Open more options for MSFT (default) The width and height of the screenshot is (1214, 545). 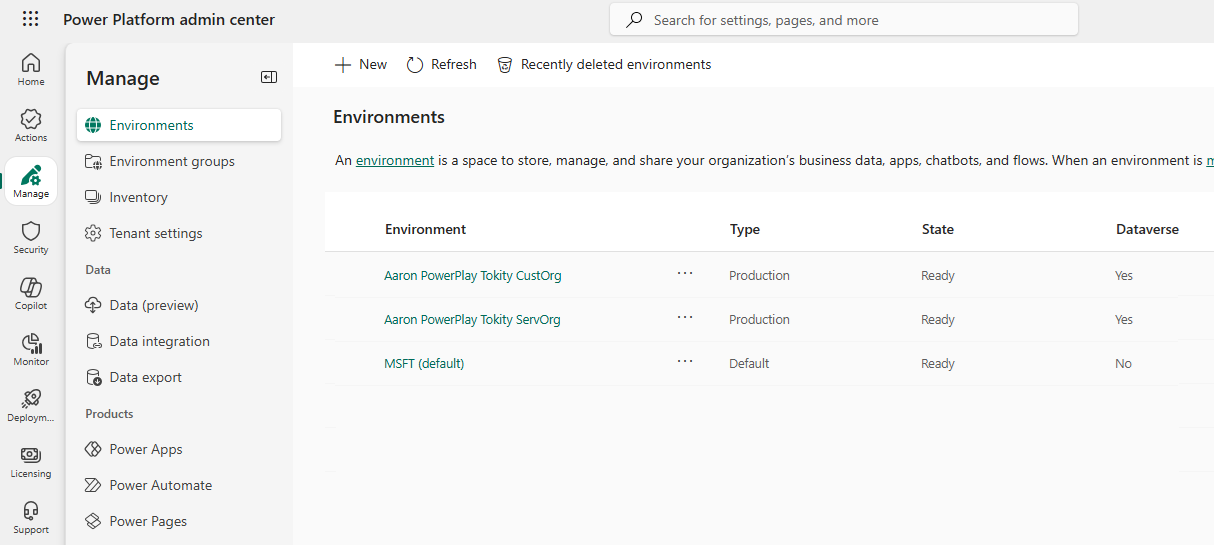pyautogui.click(x=685, y=361)
